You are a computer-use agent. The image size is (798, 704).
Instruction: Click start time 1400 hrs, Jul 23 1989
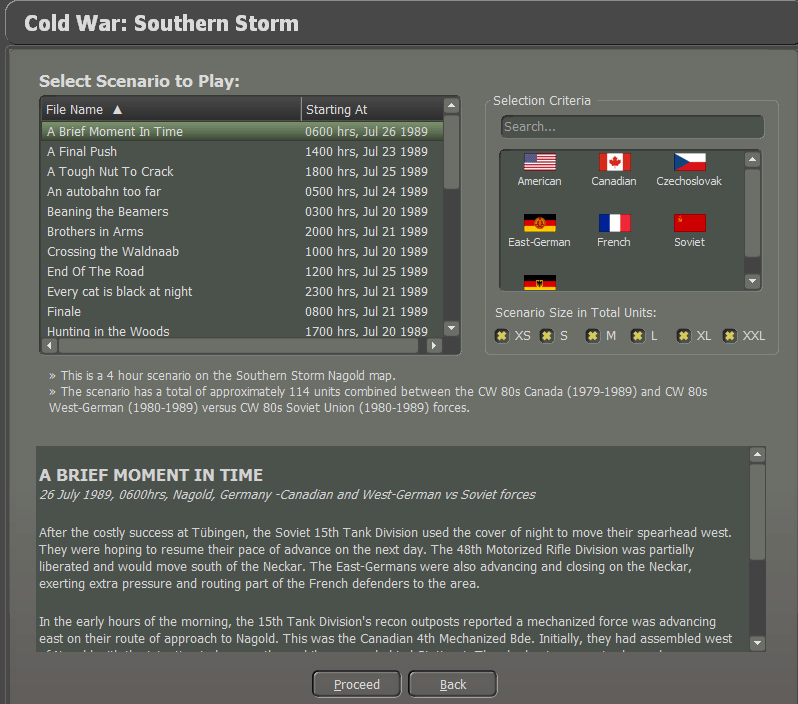pyautogui.click(x=366, y=152)
